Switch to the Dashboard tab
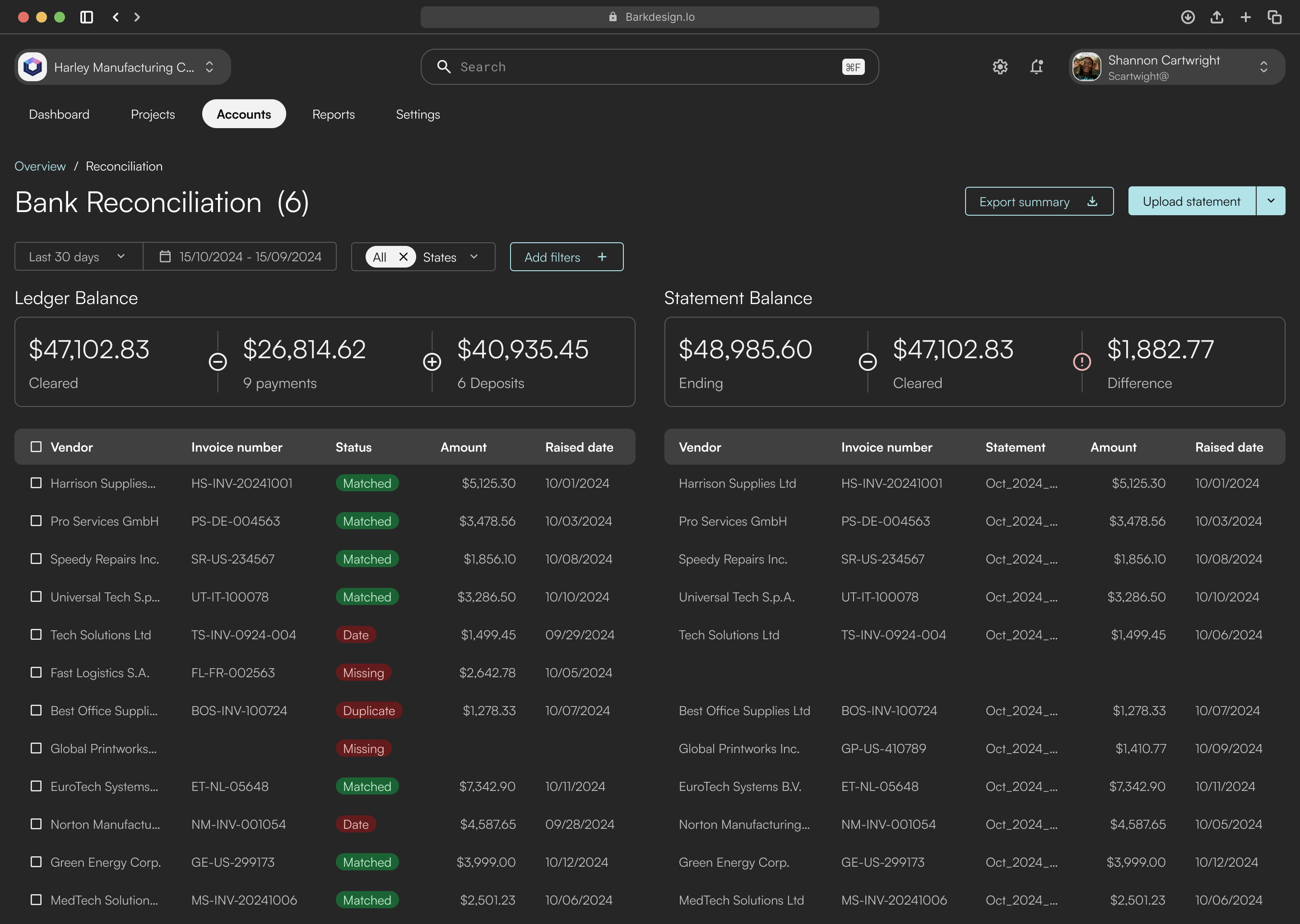The image size is (1300, 924). [59, 114]
